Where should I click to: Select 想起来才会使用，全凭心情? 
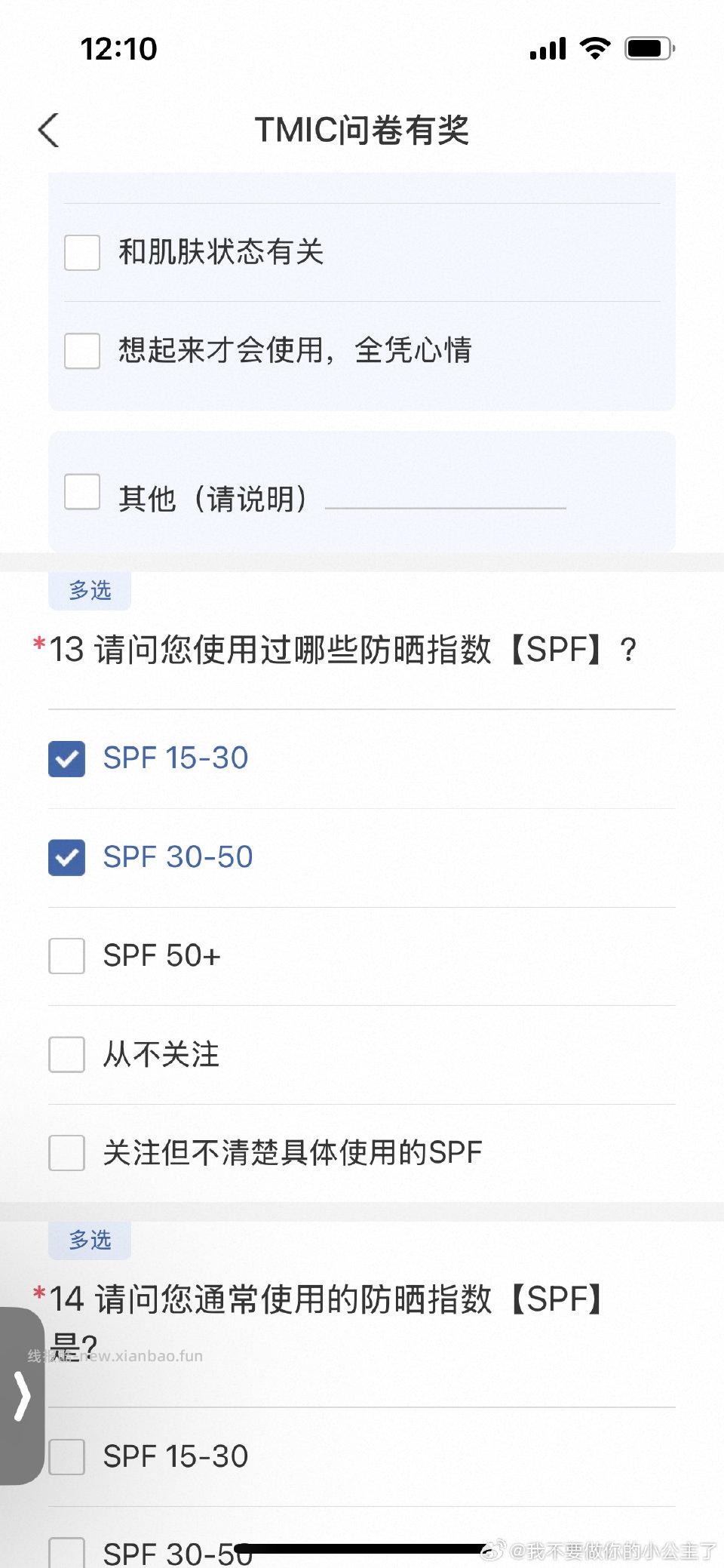81,350
